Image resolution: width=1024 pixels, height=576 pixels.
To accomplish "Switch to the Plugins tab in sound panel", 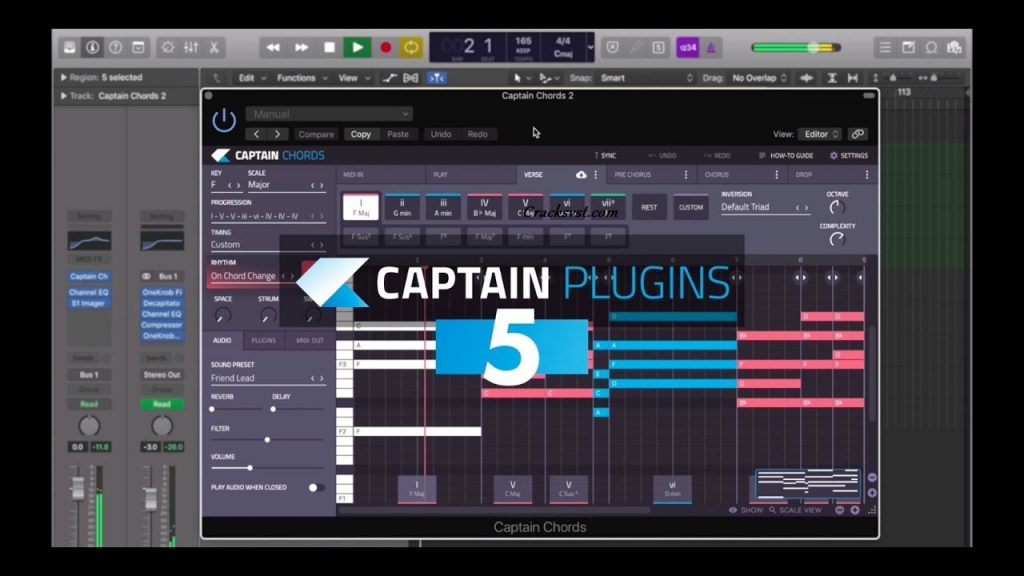I will pyautogui.click(x=263, y=340).
